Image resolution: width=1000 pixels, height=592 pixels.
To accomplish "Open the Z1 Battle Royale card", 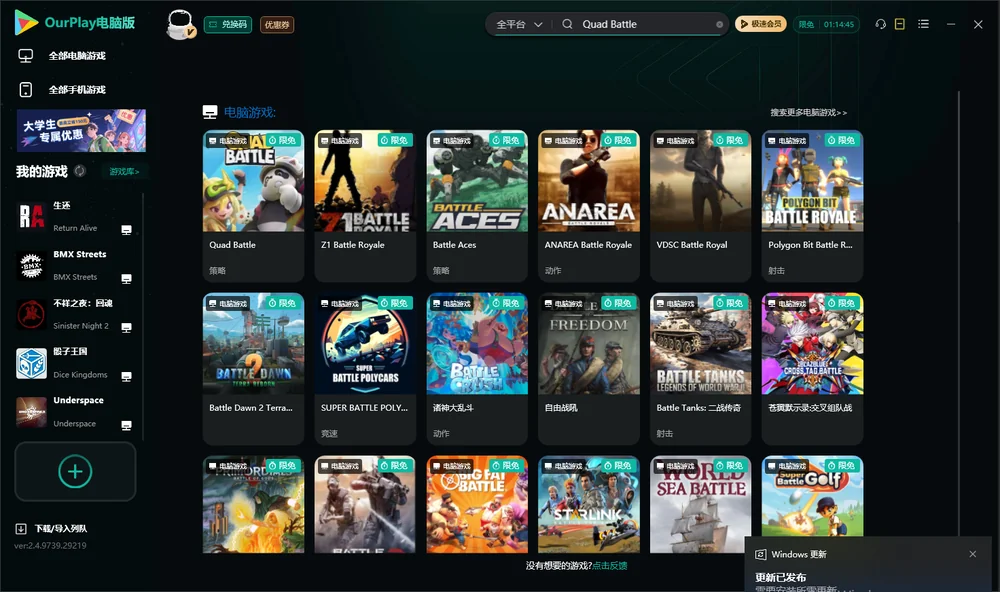I will [x=365, y=205].
